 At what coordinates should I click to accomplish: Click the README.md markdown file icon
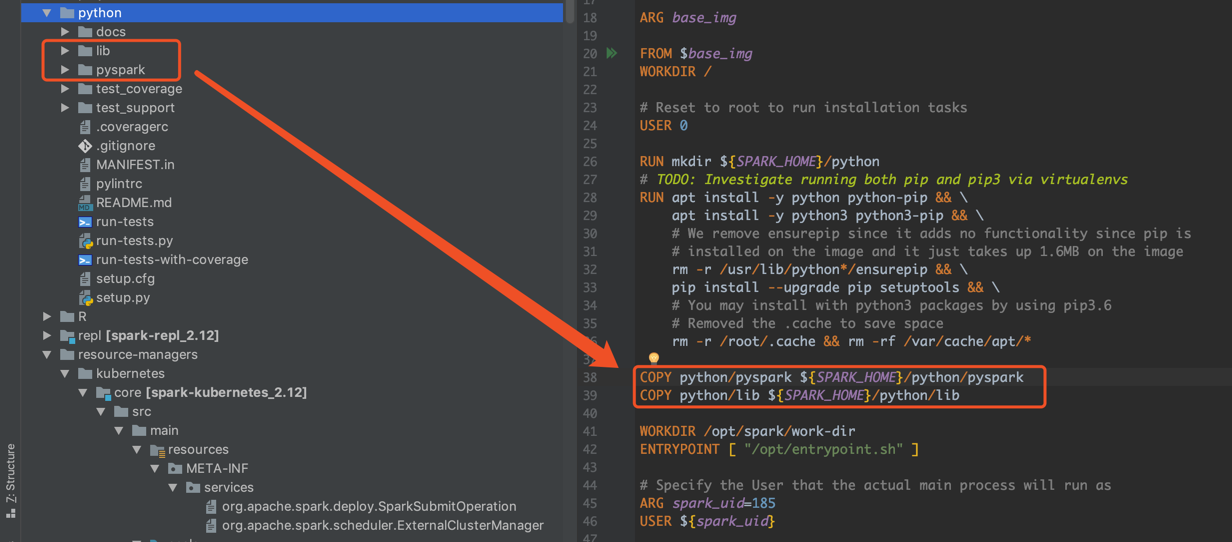click(x=85, y=203)
